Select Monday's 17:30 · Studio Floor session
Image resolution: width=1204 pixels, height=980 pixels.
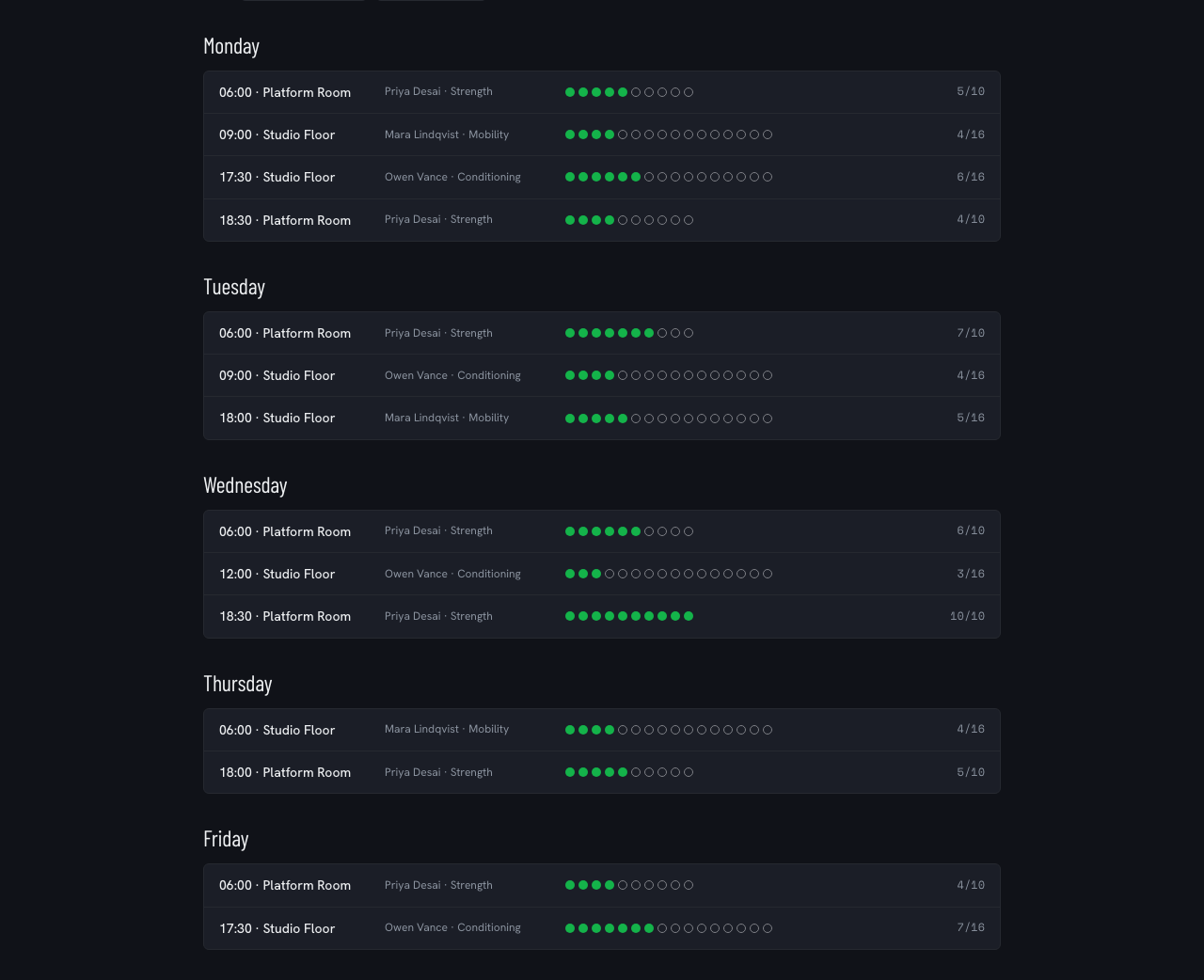tap(602, 177)
